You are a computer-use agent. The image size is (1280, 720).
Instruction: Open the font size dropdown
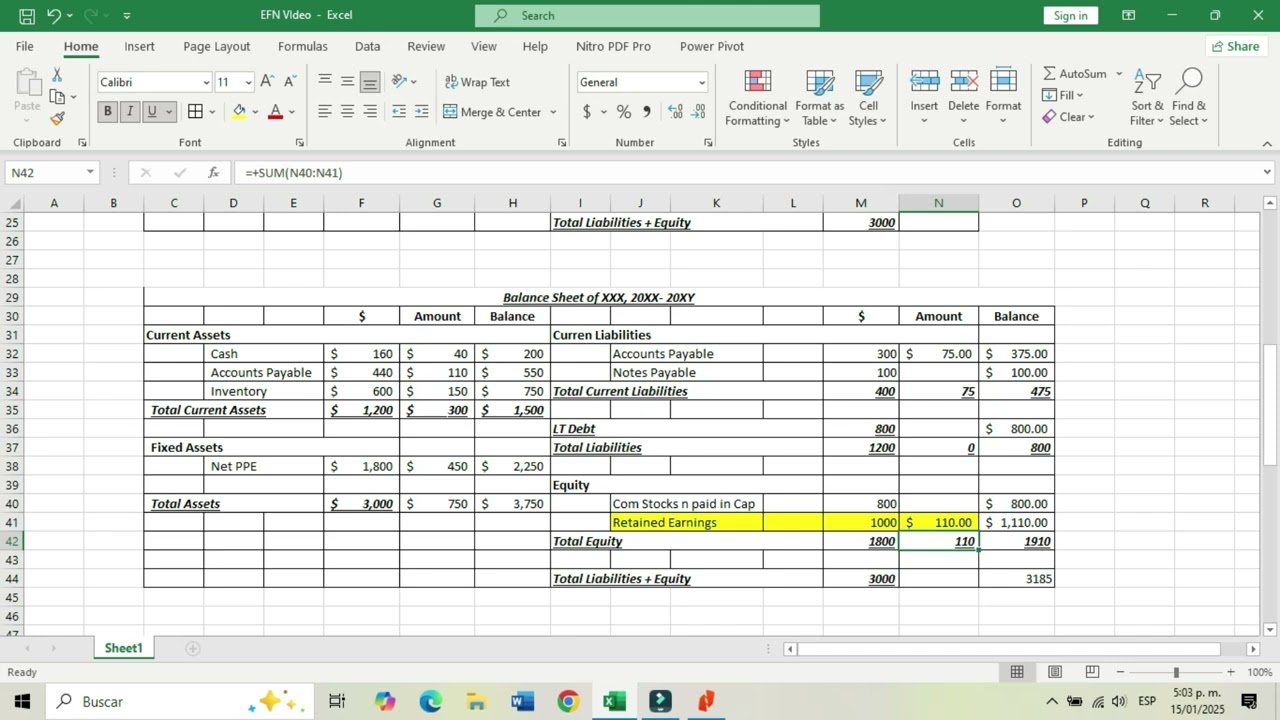pos(248,83)
